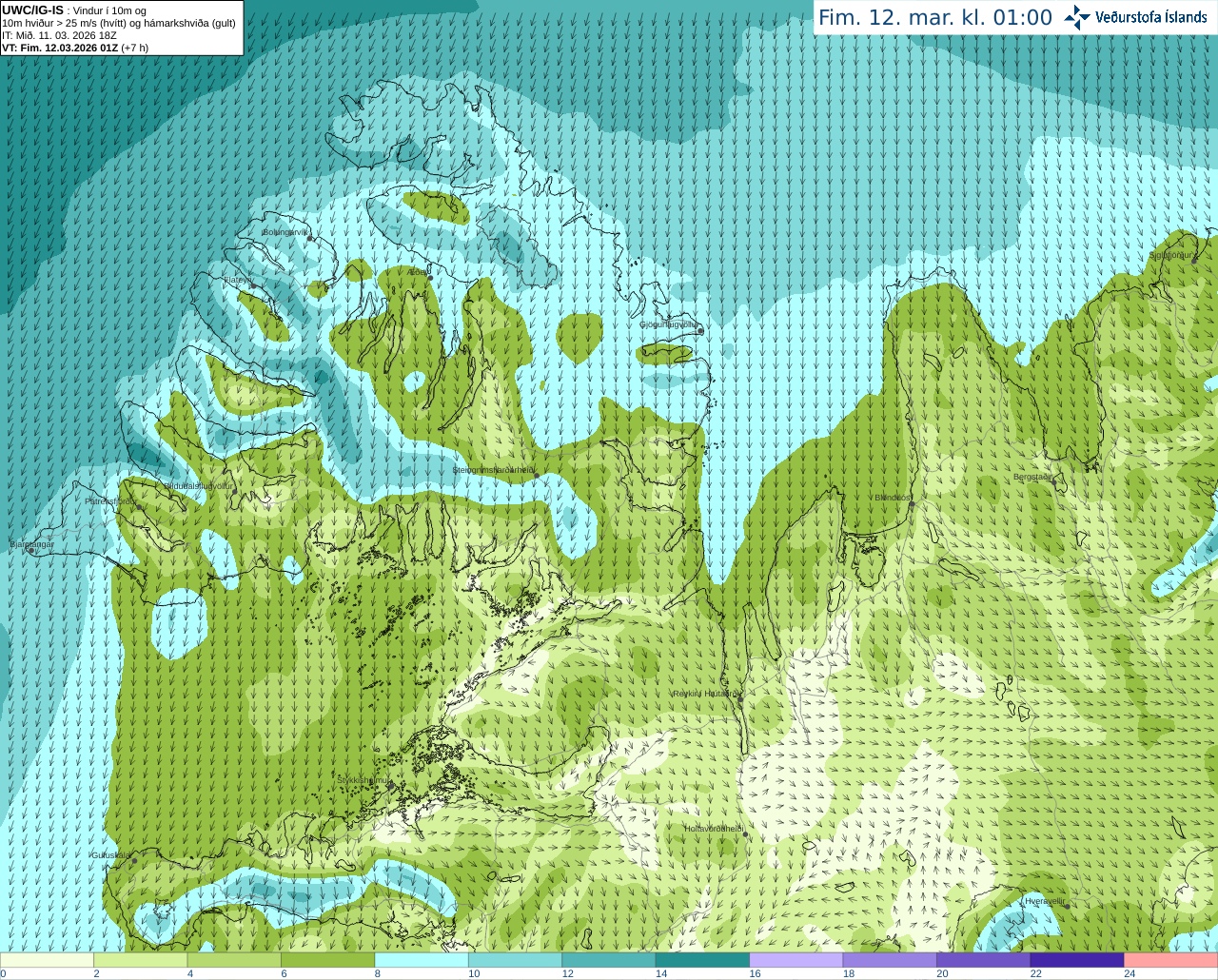
Task: Click the Flateyri station marker
Action: click(253, 285)
